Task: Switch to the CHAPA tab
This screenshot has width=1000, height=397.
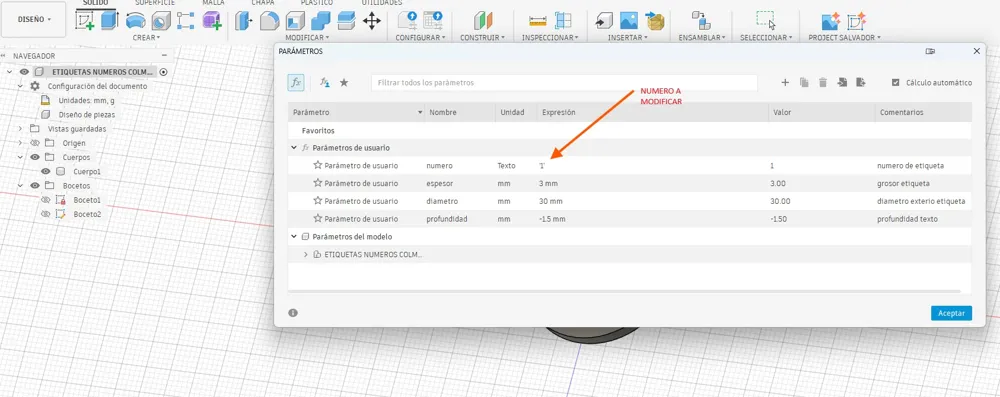Action: tap(263, 3)
